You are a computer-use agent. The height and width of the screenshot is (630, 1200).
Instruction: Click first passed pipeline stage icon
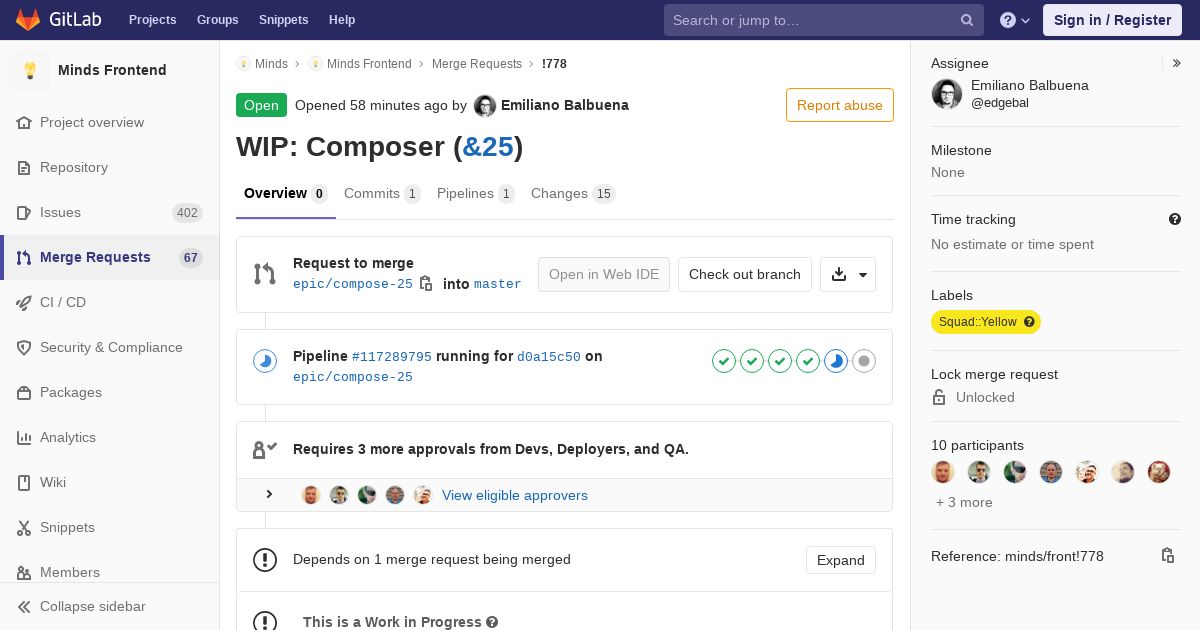tap(724, 361)
